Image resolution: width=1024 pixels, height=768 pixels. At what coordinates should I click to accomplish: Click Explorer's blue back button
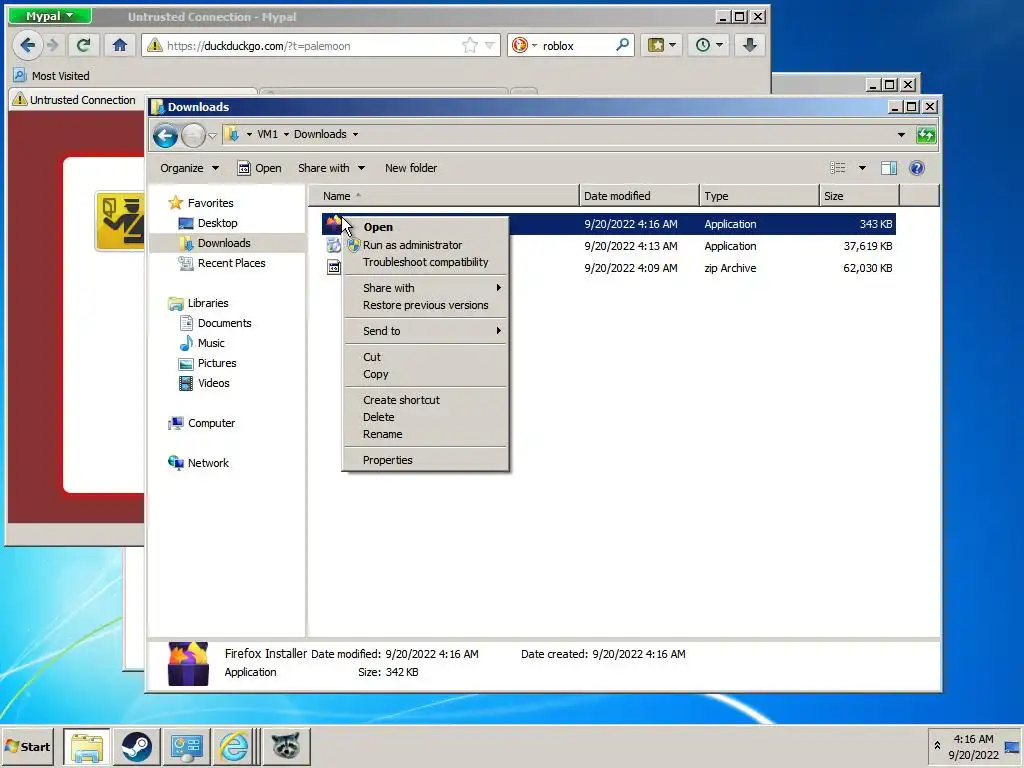(165, 135)
